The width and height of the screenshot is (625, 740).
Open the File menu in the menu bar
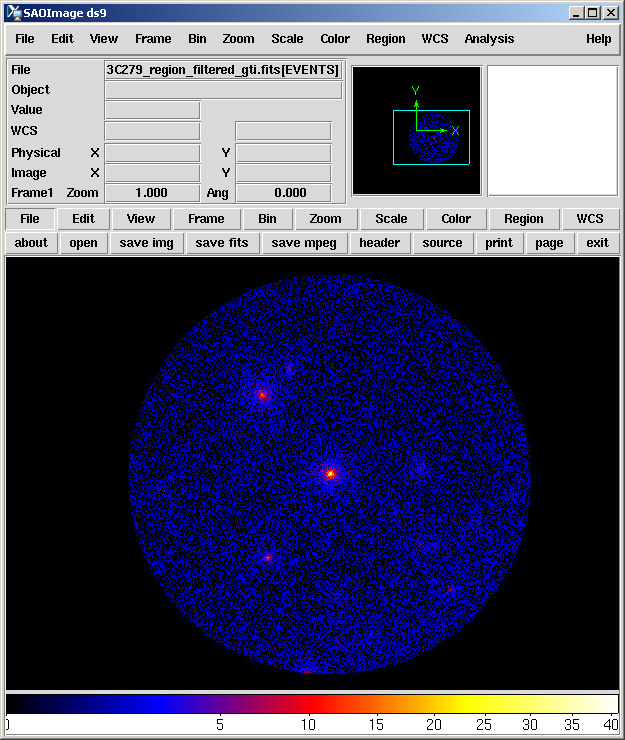coord(25,39)
